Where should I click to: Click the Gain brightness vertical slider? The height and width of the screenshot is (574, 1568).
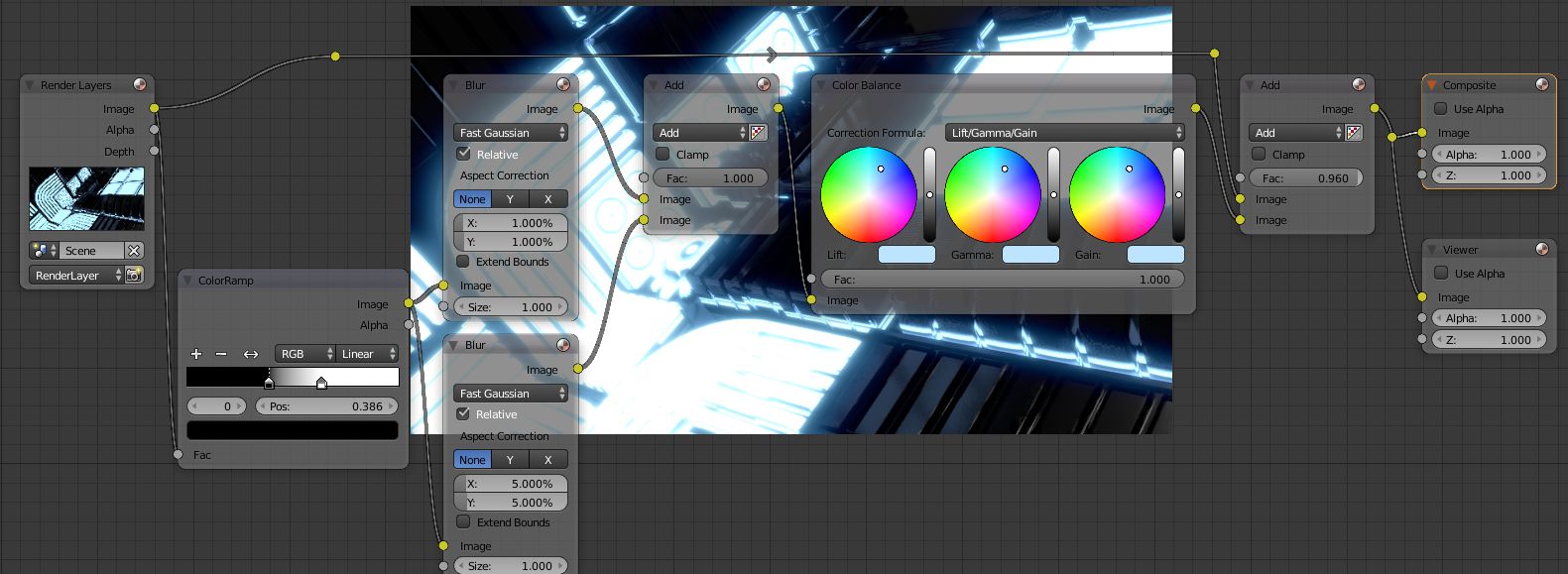click(x=1178, y=194)
